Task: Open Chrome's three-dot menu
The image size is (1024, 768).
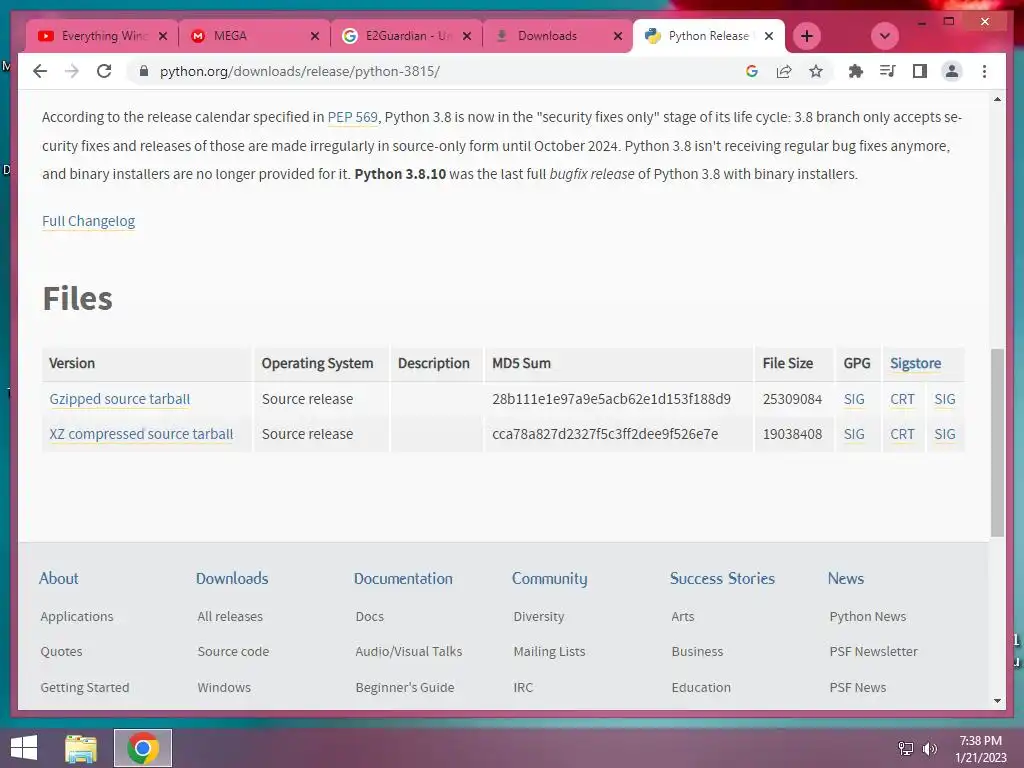Action: click(984, 71)
